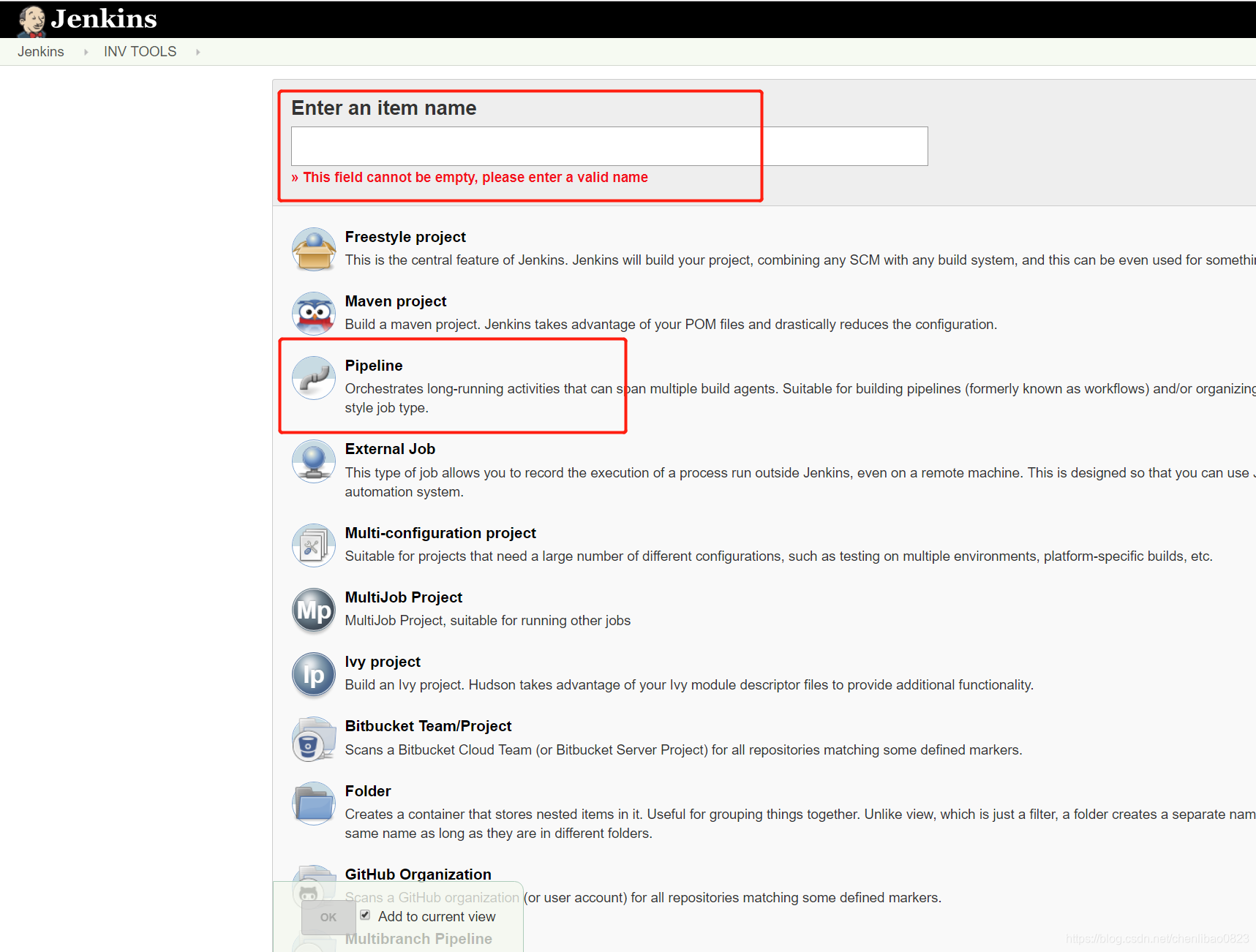Choose the Folder item type title
The image size is (1256, 952).
(x=368, y=791)
